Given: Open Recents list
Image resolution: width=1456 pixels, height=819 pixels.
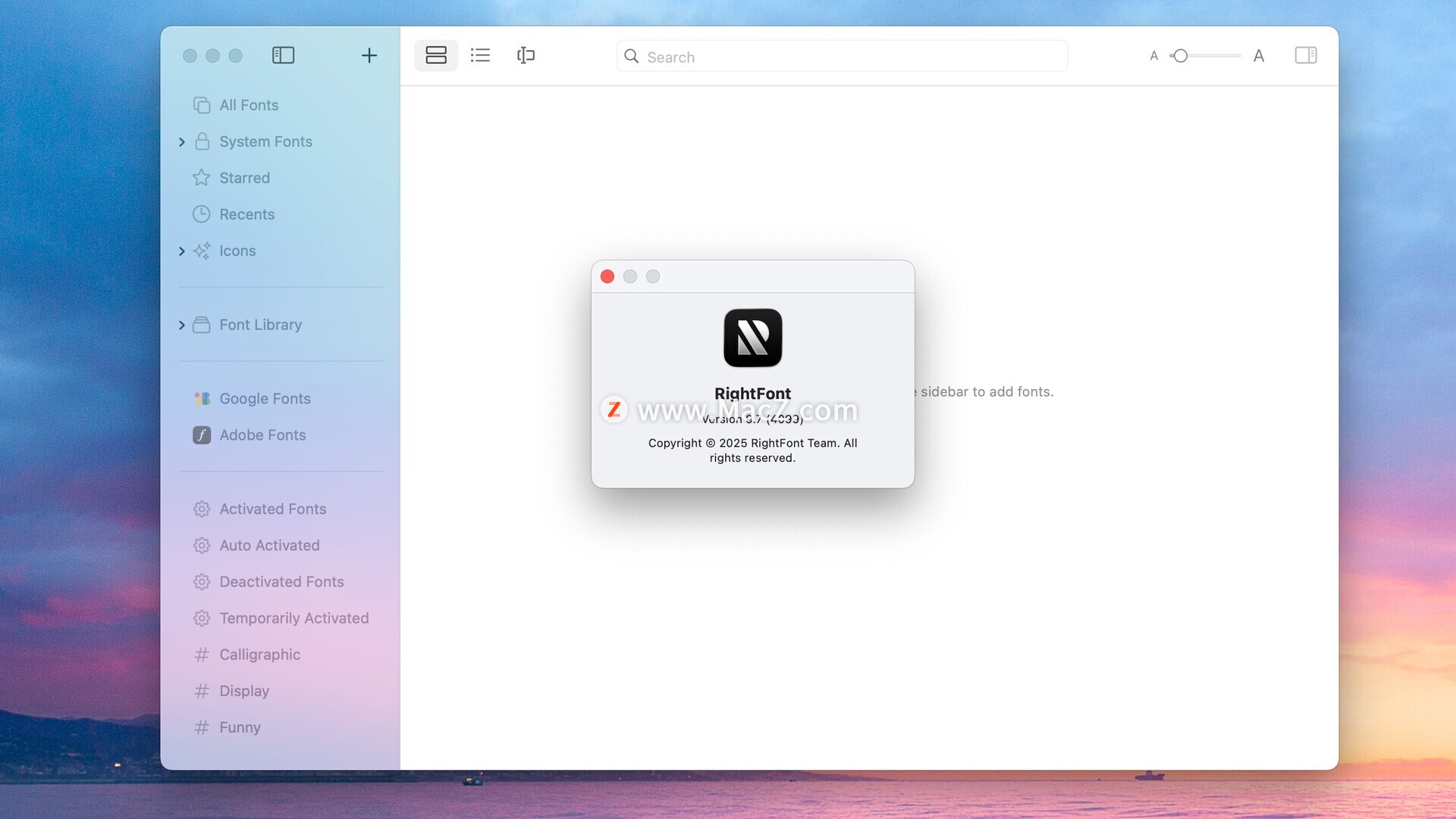Looking at the screenshot, I should click(247, 215).
